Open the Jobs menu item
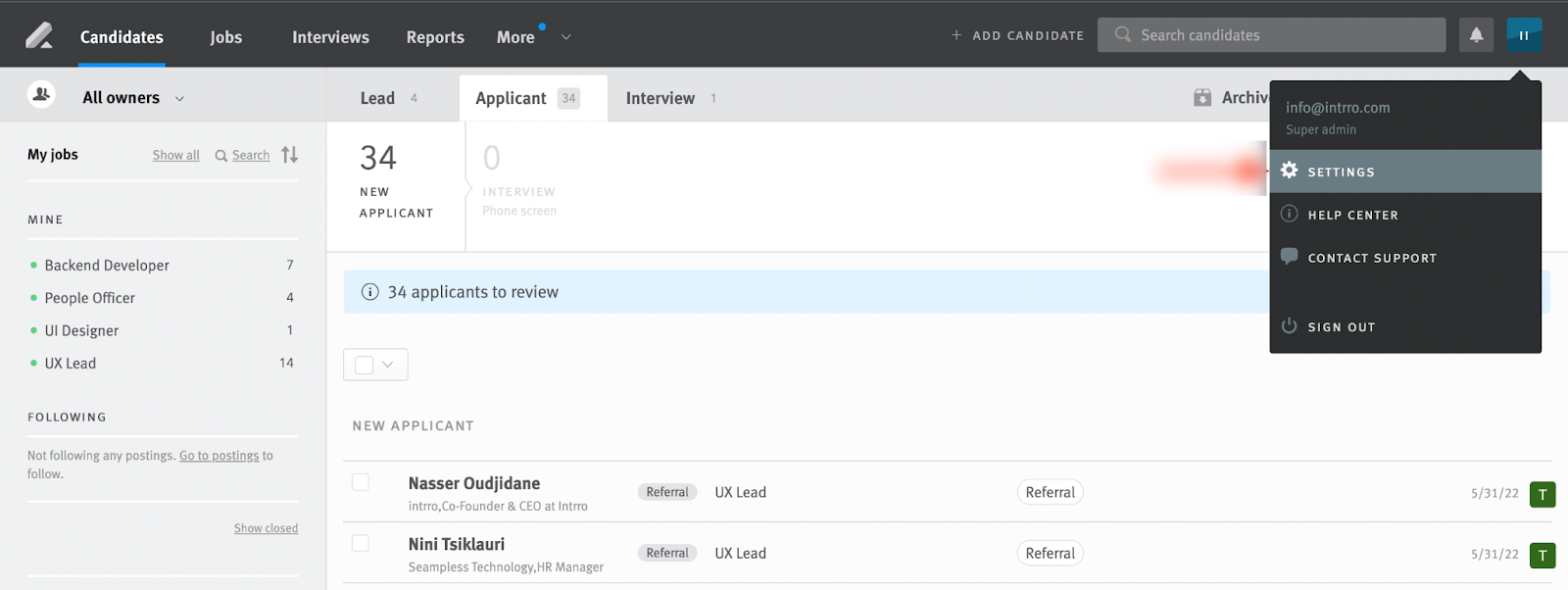This screenshot has width=1568, height=590. click(x=225, y=37)
